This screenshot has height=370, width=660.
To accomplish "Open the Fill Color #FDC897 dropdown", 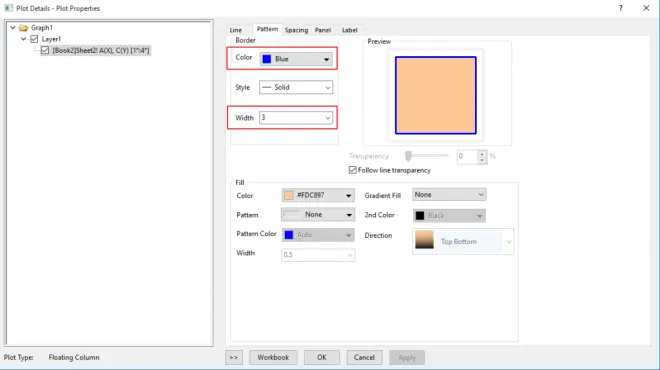I will (318, 195).
